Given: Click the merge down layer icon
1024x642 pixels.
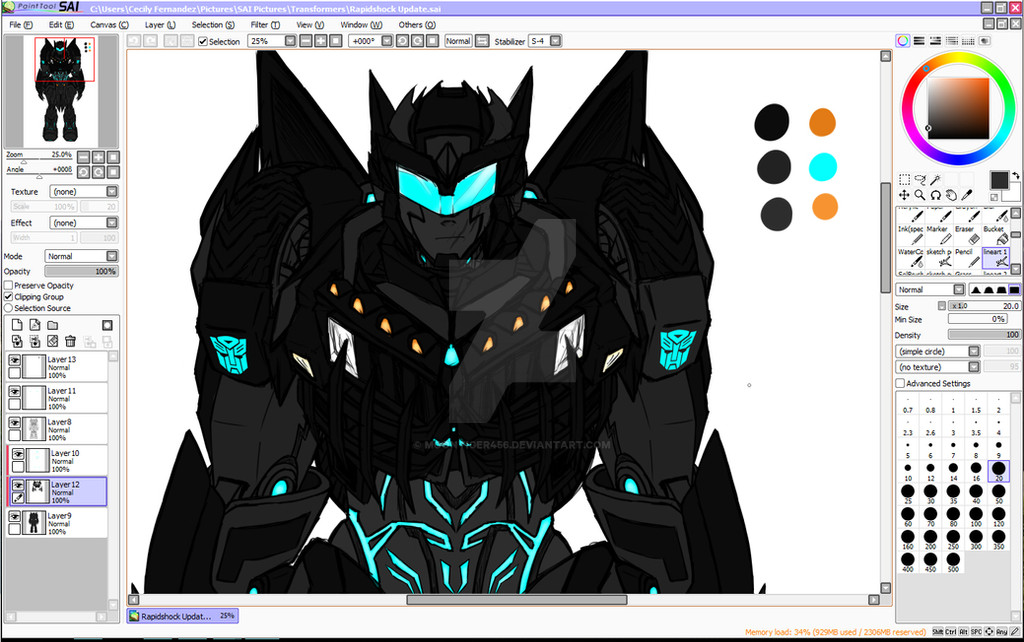Looking at the screenshot, I should click(35, 341).
